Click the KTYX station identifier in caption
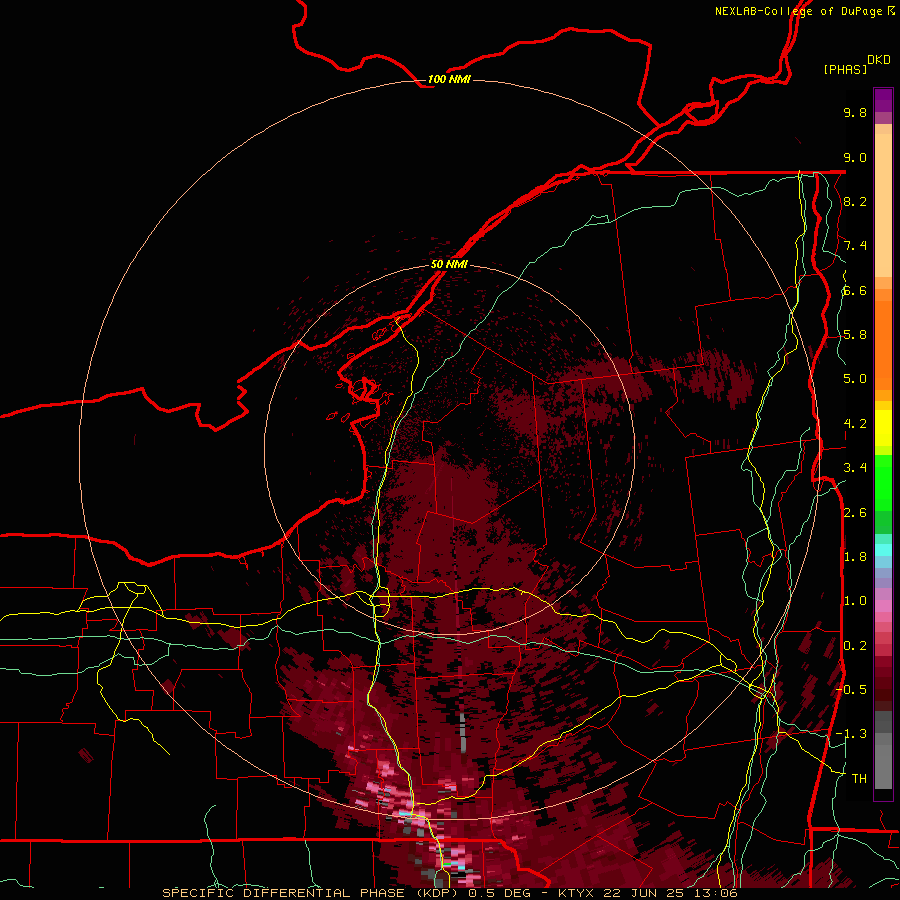The height and width of the screenshot is (900, 900). pos(577,893)
